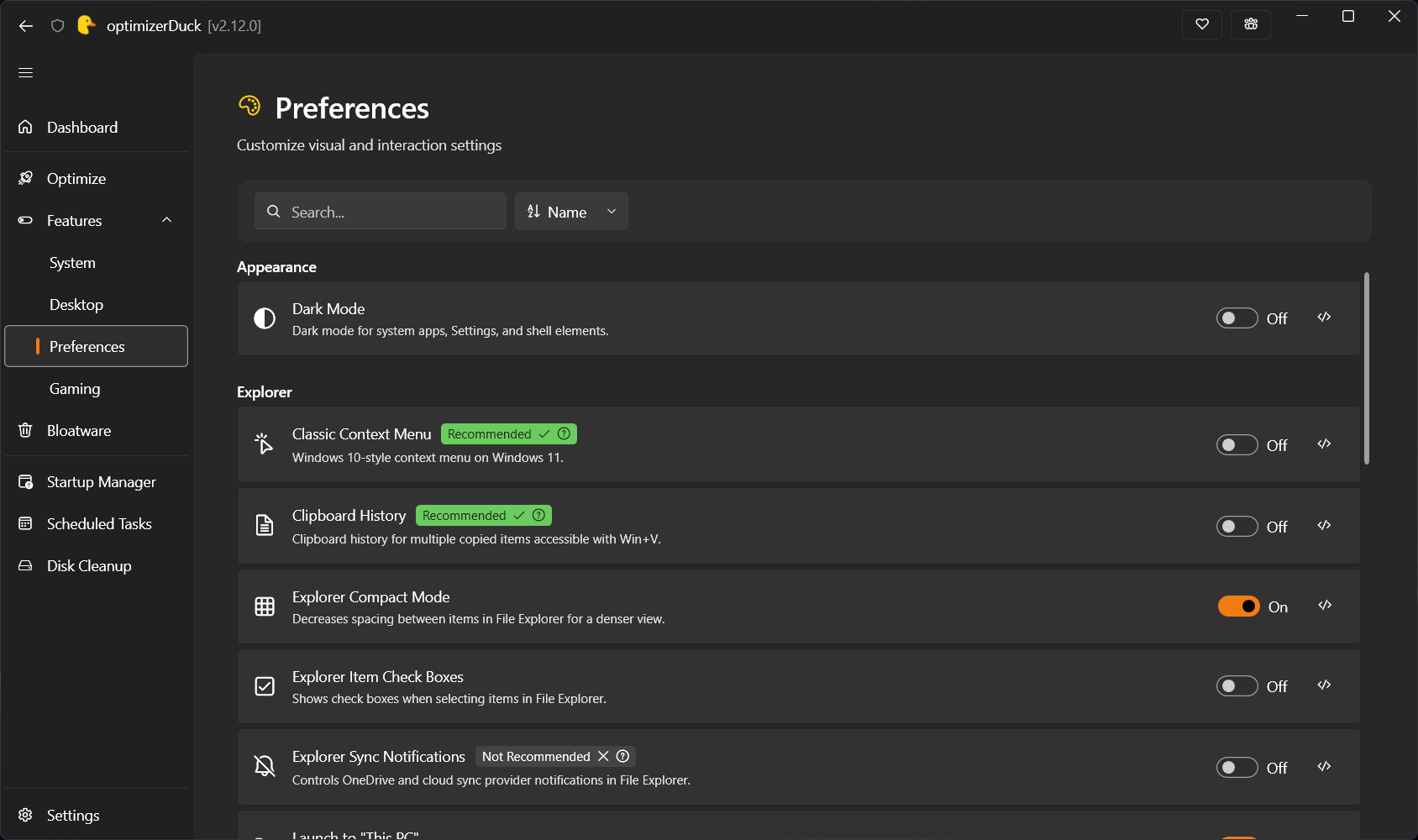
Task: View code details for Dark Mode
Action: point(1325,318)
